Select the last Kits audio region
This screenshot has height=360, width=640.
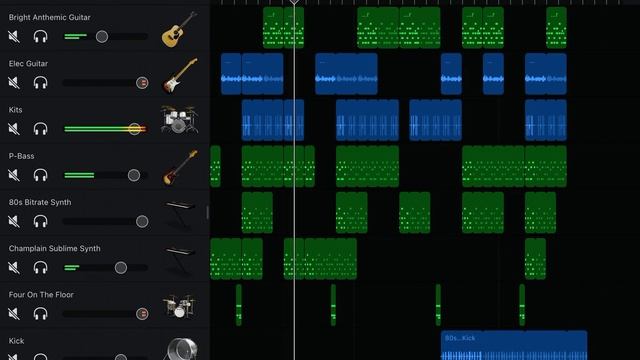point(546,120)
